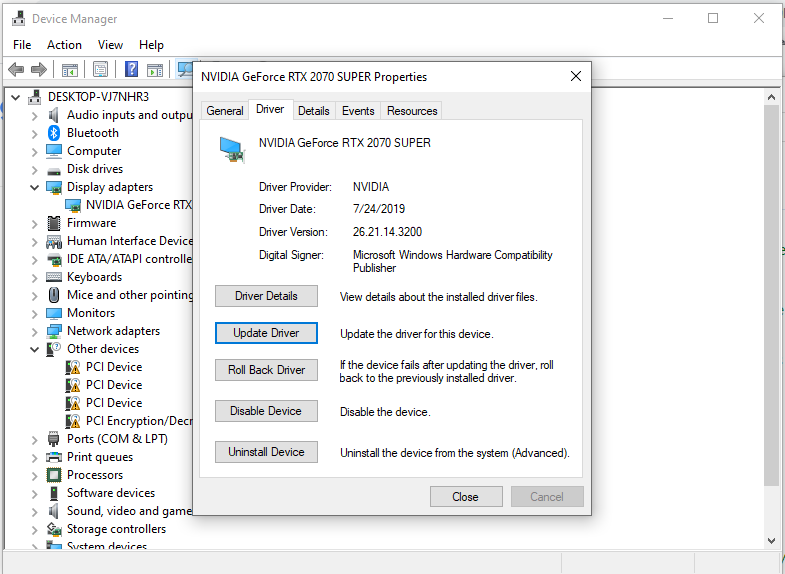
Task: Click the Audio inputs and outputs speaker icon
Action: [54, 115]
